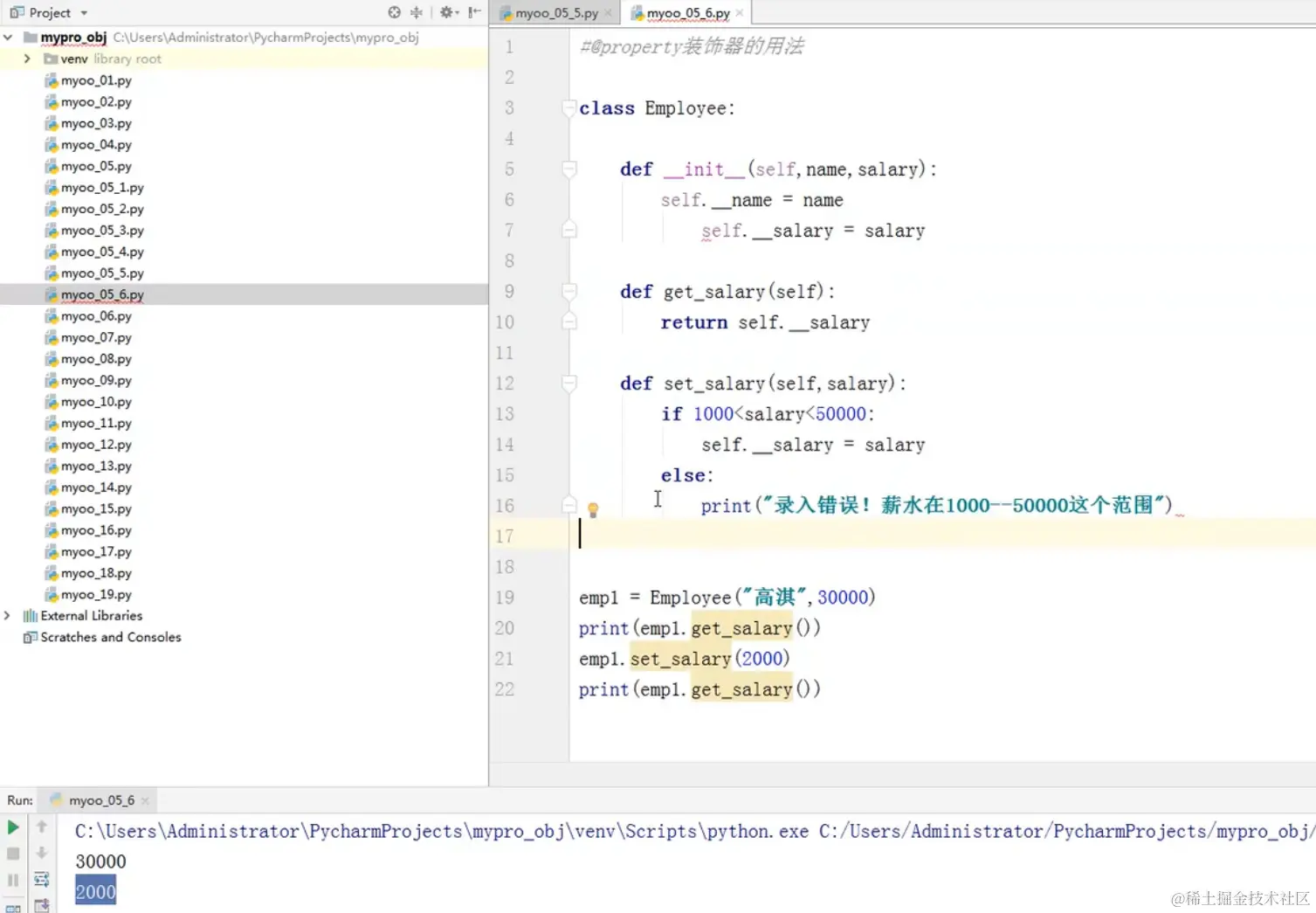Select myoo_10.py in the project tree
The height and width of the screenshot is (913, 1316).
pyautogui.click(x=96, y=402)
